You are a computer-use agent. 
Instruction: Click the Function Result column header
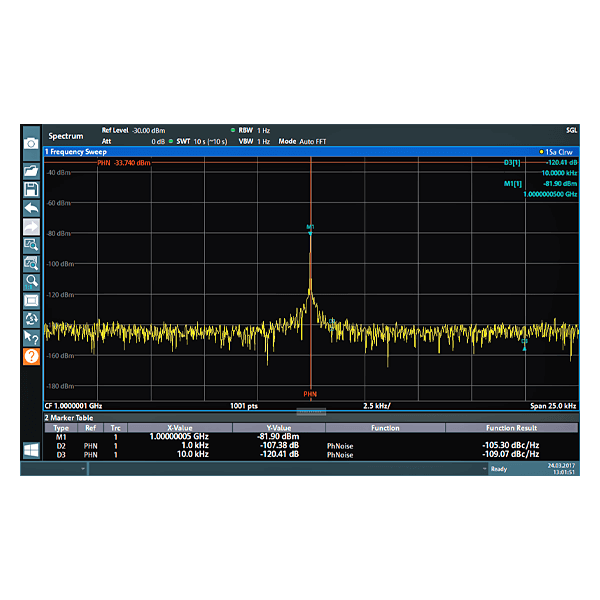tap(512, 428)
